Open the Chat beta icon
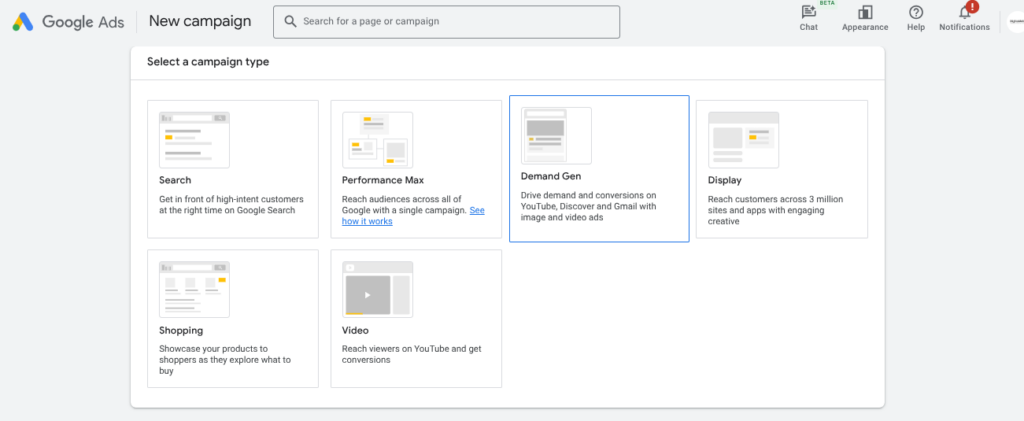The height and width of the screenshot is (421, 1024). (x=808, y=12)
